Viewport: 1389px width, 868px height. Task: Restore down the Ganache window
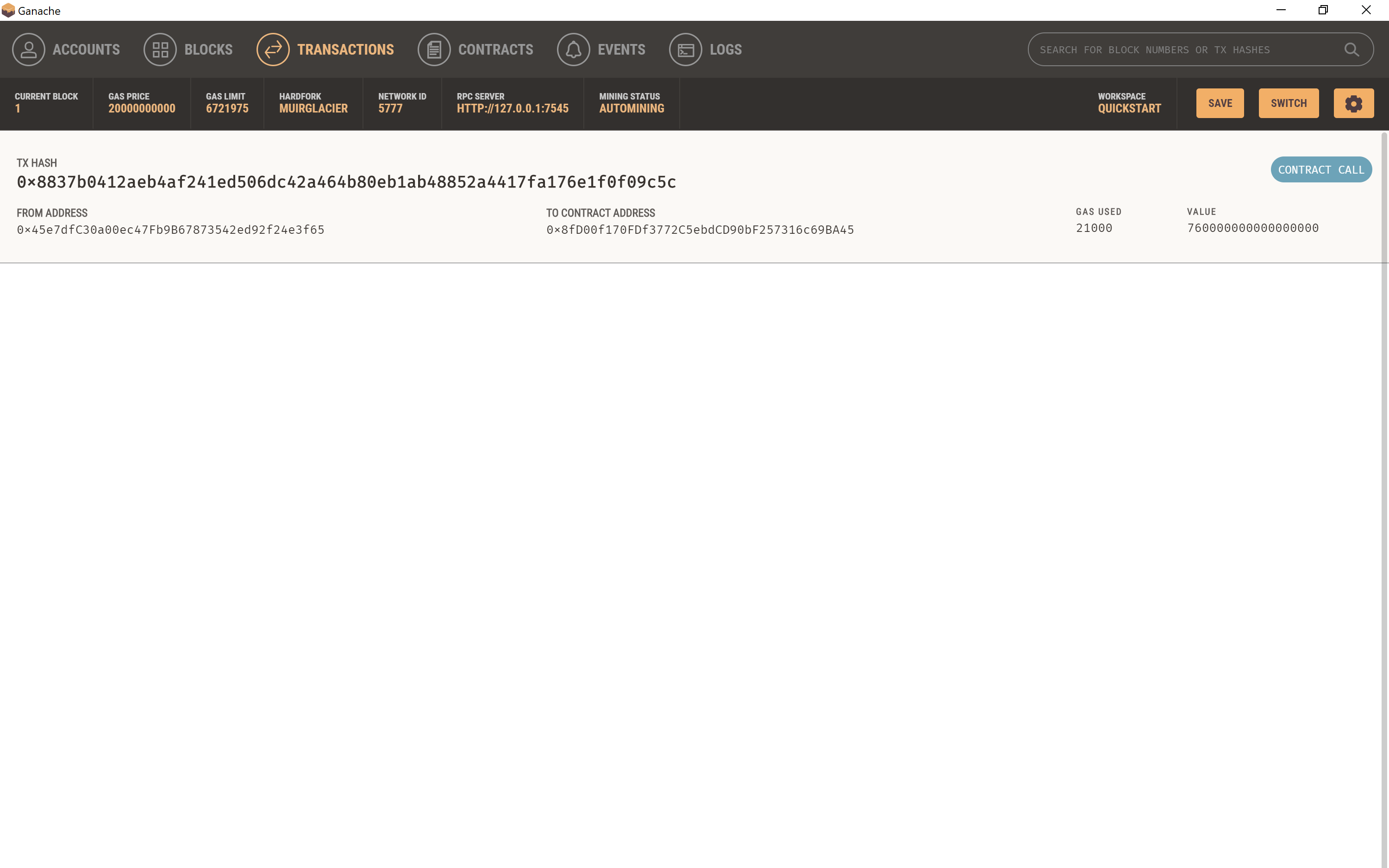click(x=1323, y=10)
